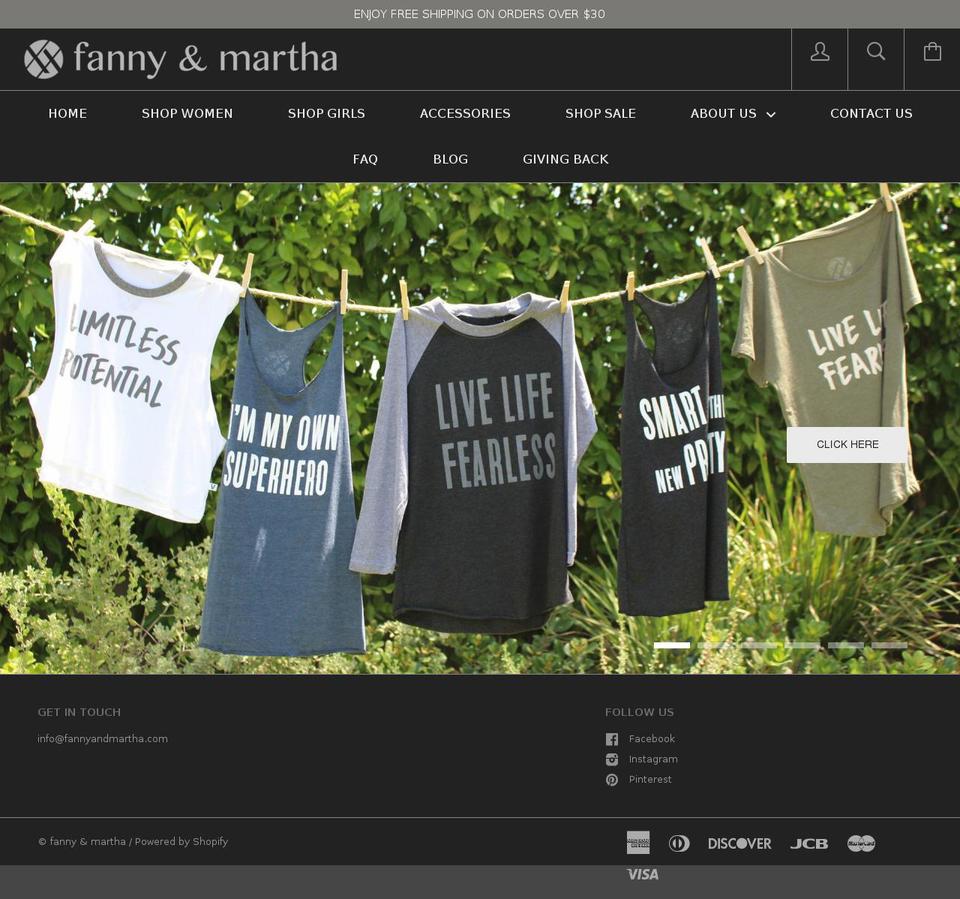Select the fifth slideshow indicator bar
Screen dimensions: 960x899
[846, 645]
